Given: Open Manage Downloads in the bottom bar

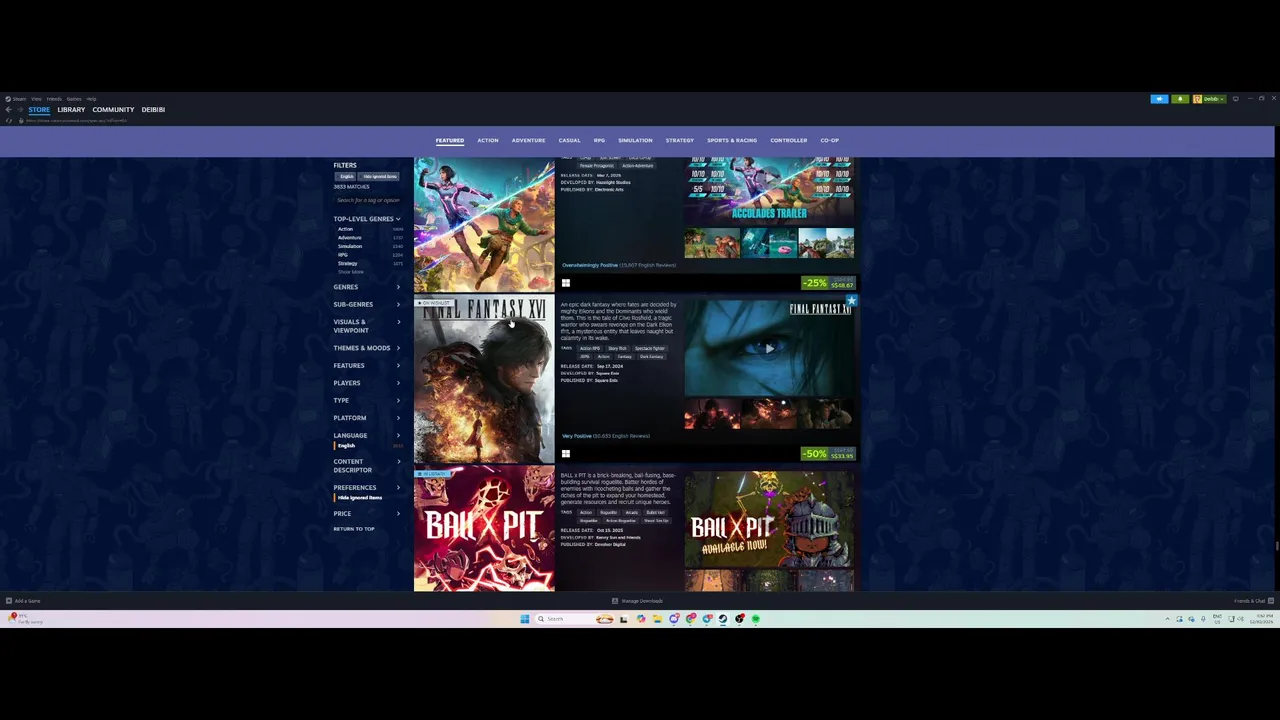Looking at the screenshot, I should point(637,601).
